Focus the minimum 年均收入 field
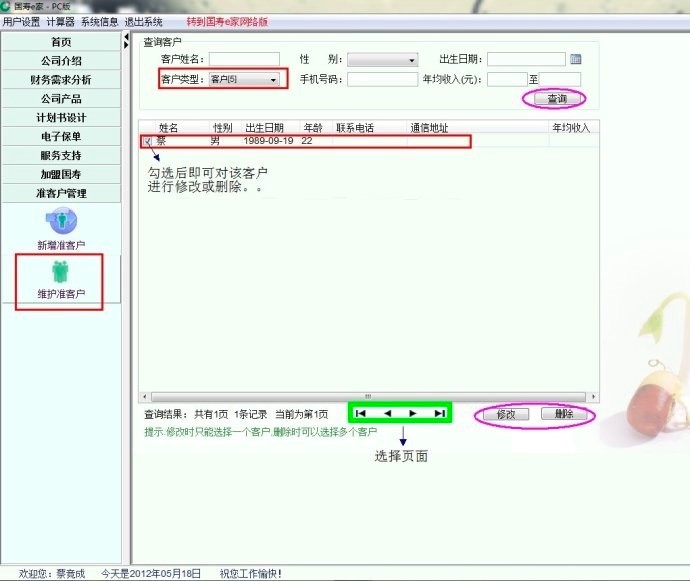 coord(507,79)
